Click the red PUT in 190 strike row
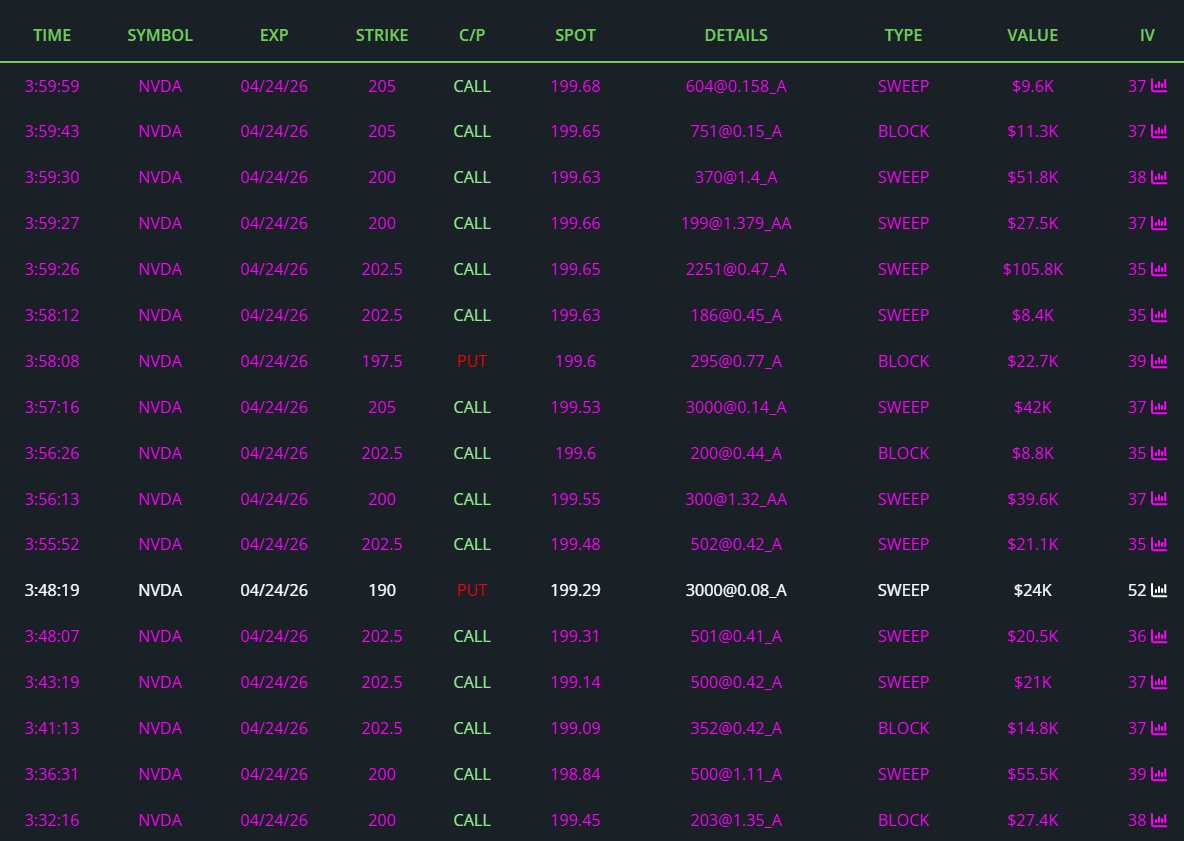 (x=472, y=590)
